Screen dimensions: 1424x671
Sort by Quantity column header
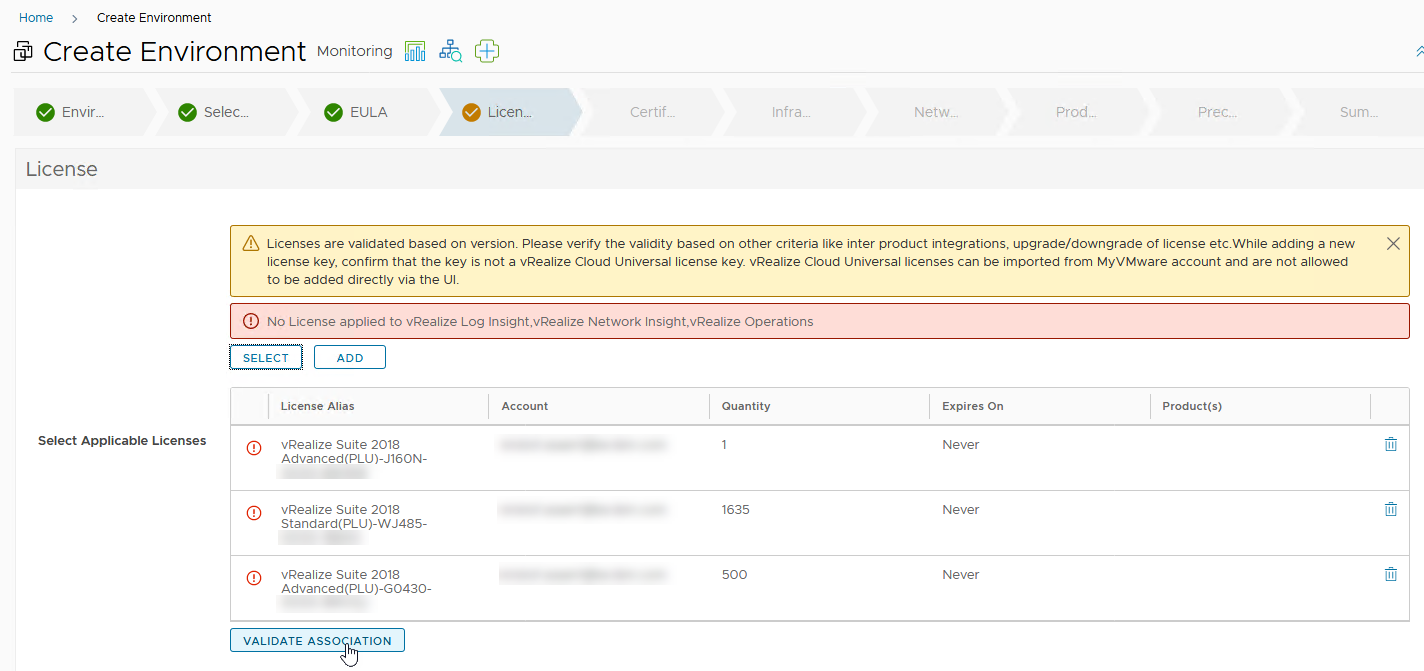tap(746, 406)
